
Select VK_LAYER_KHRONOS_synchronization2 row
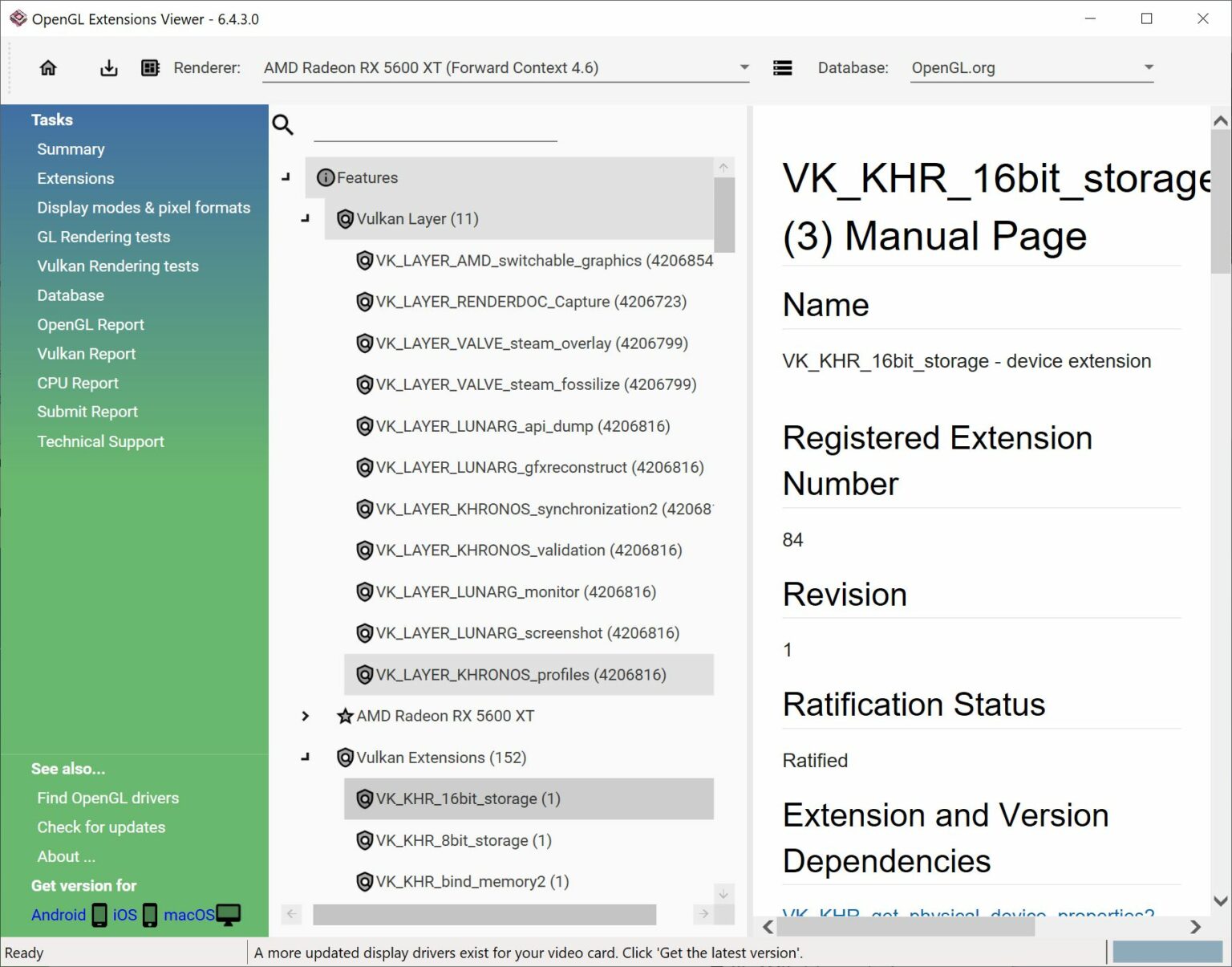click(x=529, y=509)
